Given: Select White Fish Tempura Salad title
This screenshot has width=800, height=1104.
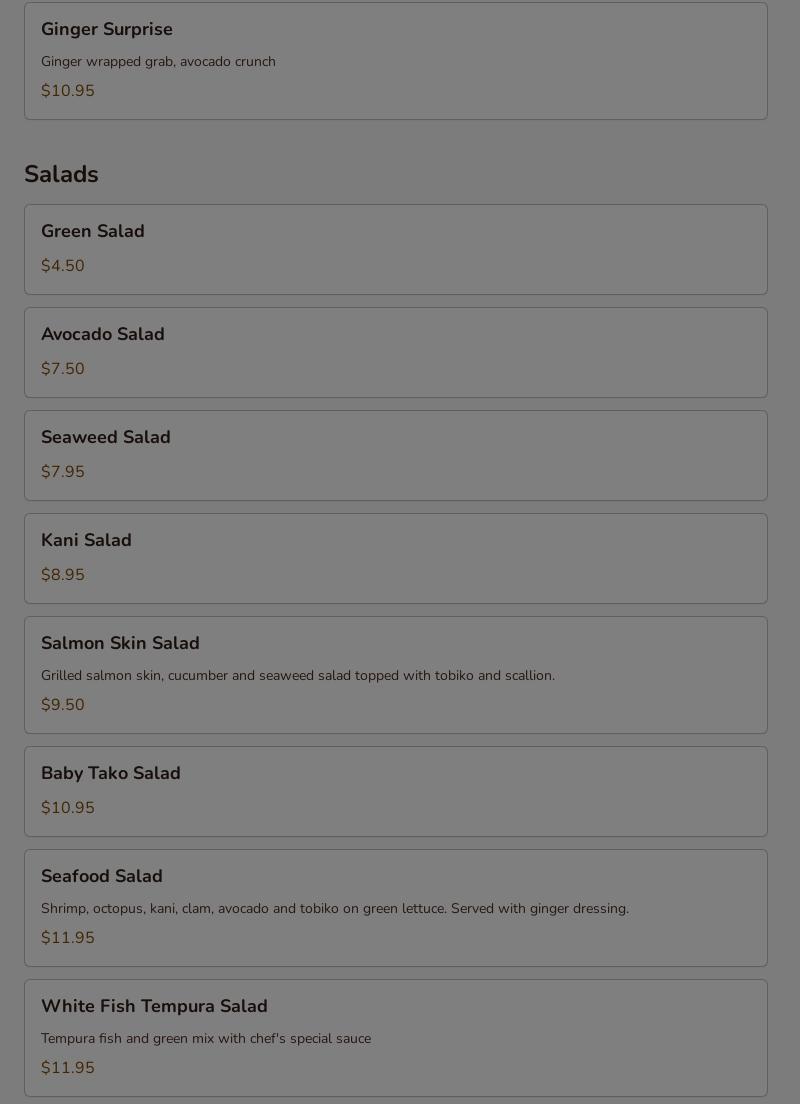Looking at the screenshot, I should [154, 1006].
